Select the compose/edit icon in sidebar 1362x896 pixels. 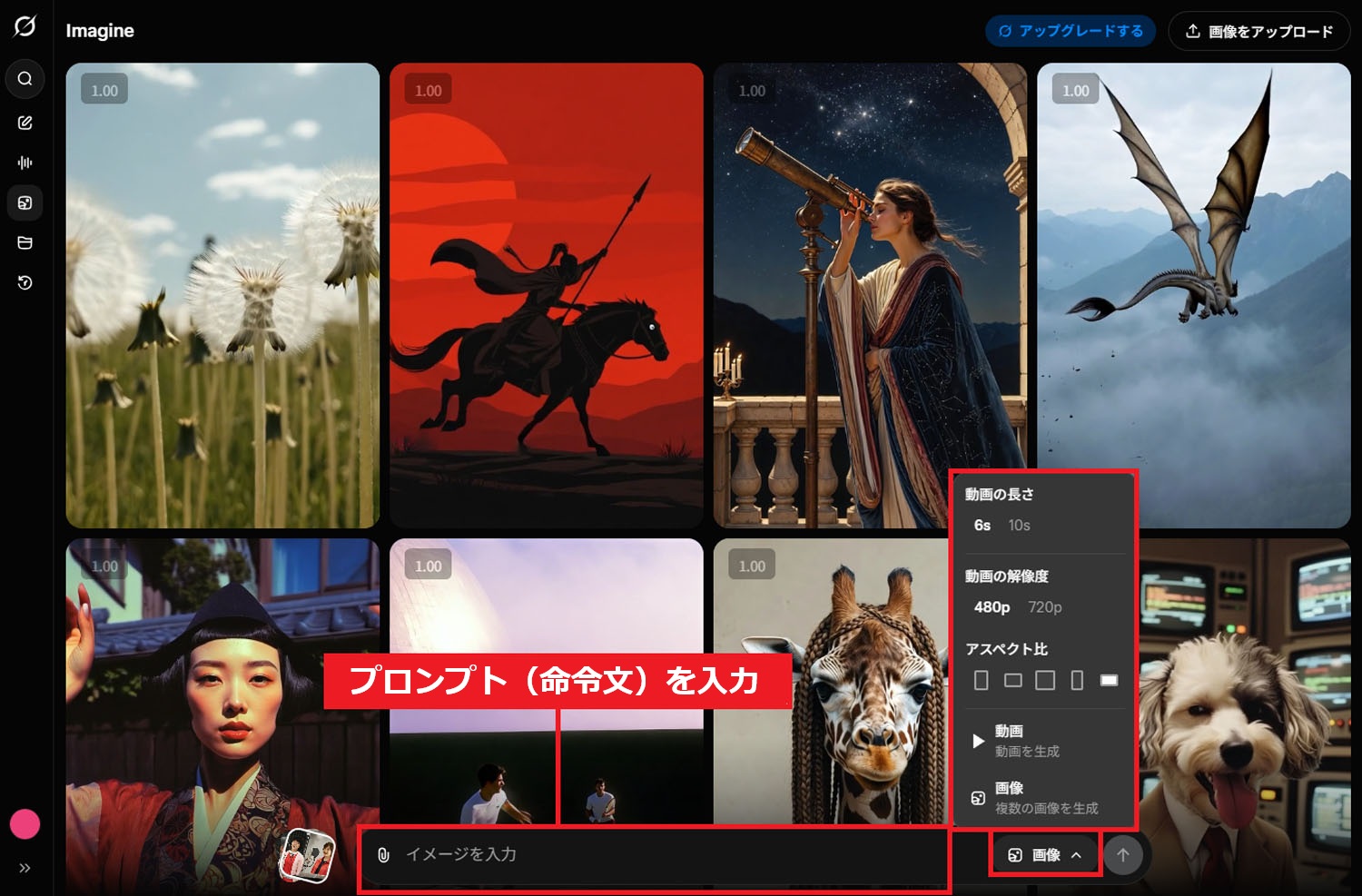click(25, 122)
